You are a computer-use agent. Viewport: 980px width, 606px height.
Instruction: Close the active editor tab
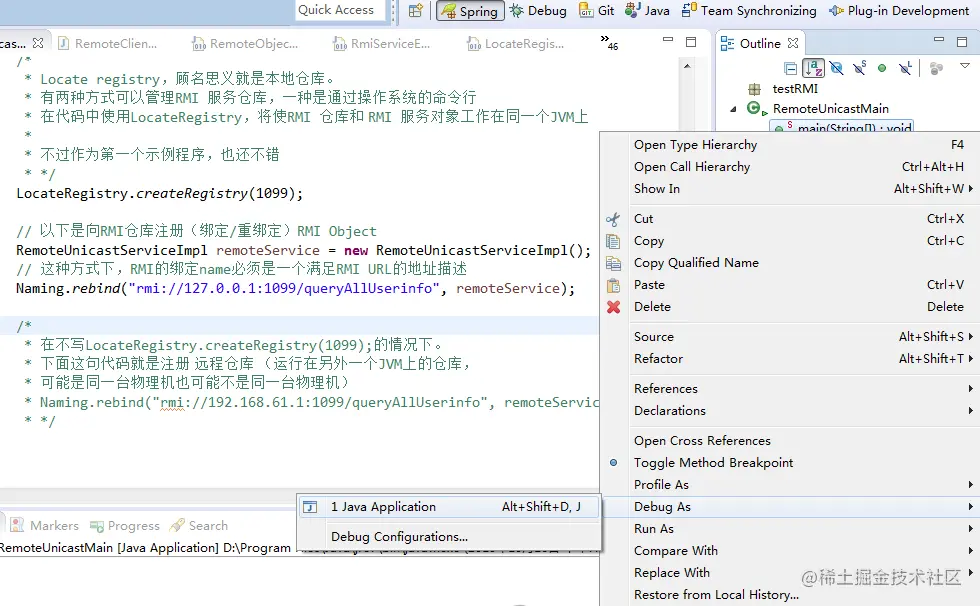point(38,43)
